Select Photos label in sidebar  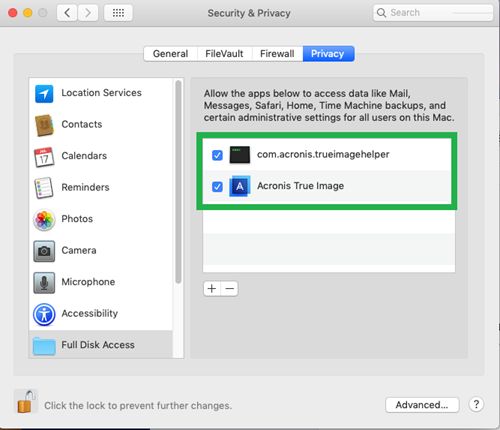tap(77, 219)
